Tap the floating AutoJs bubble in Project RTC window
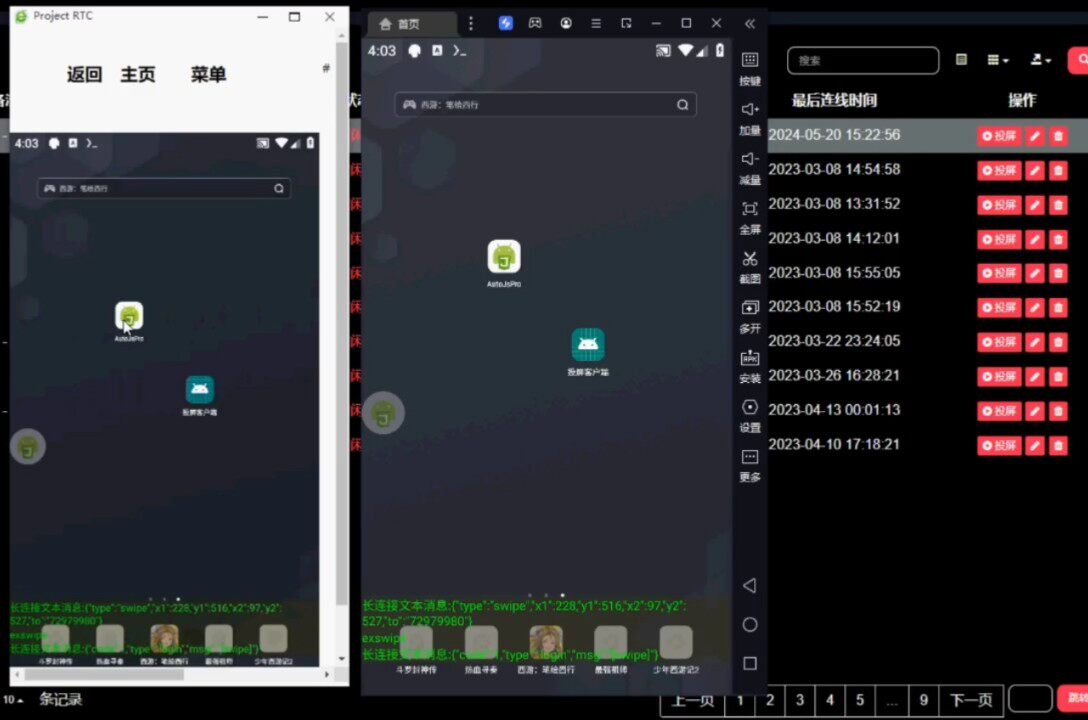Viewport: 1088px width, 720px height. [28, 447]
